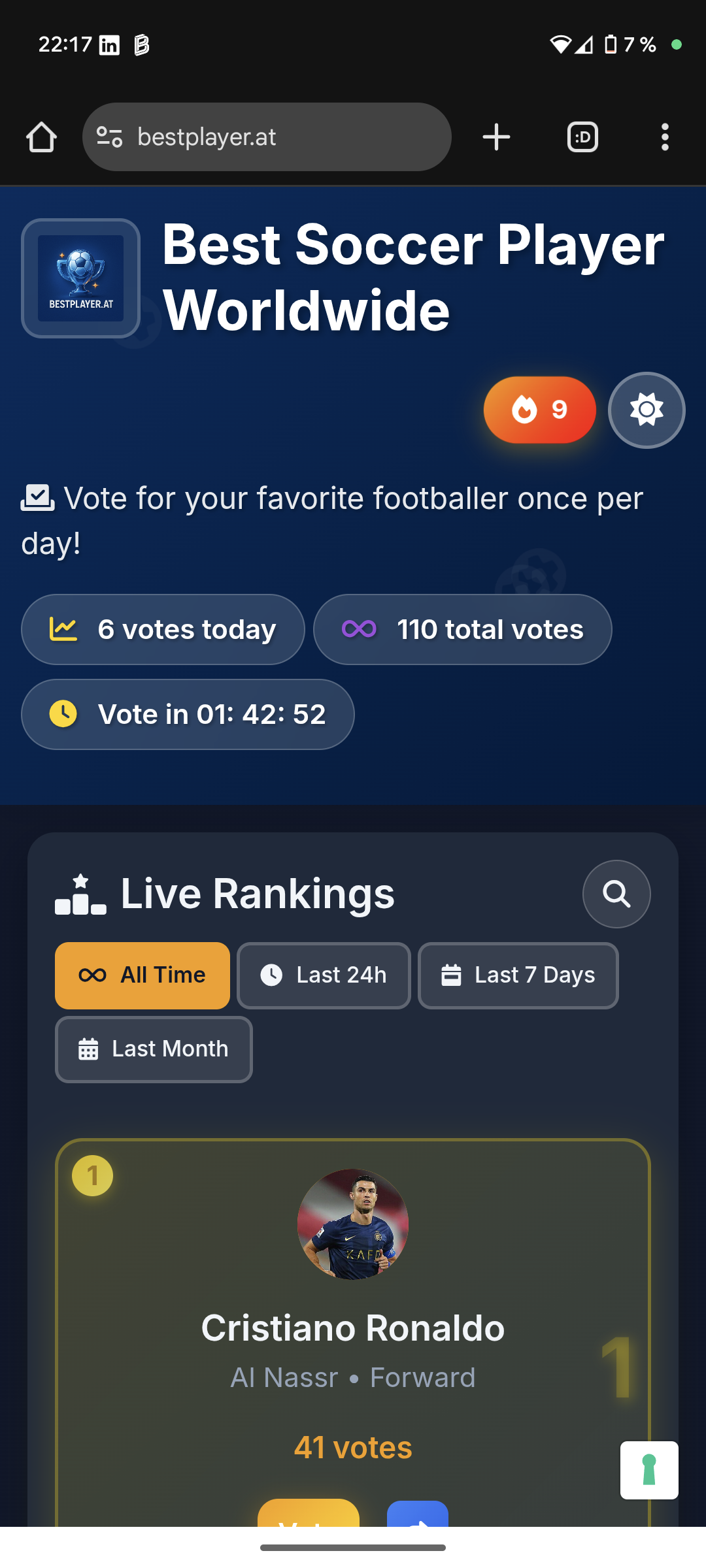This screenshot has width=706, height=1568.
Task: Switch to Last 7 Days rankings
Action: tap(518, 975)
